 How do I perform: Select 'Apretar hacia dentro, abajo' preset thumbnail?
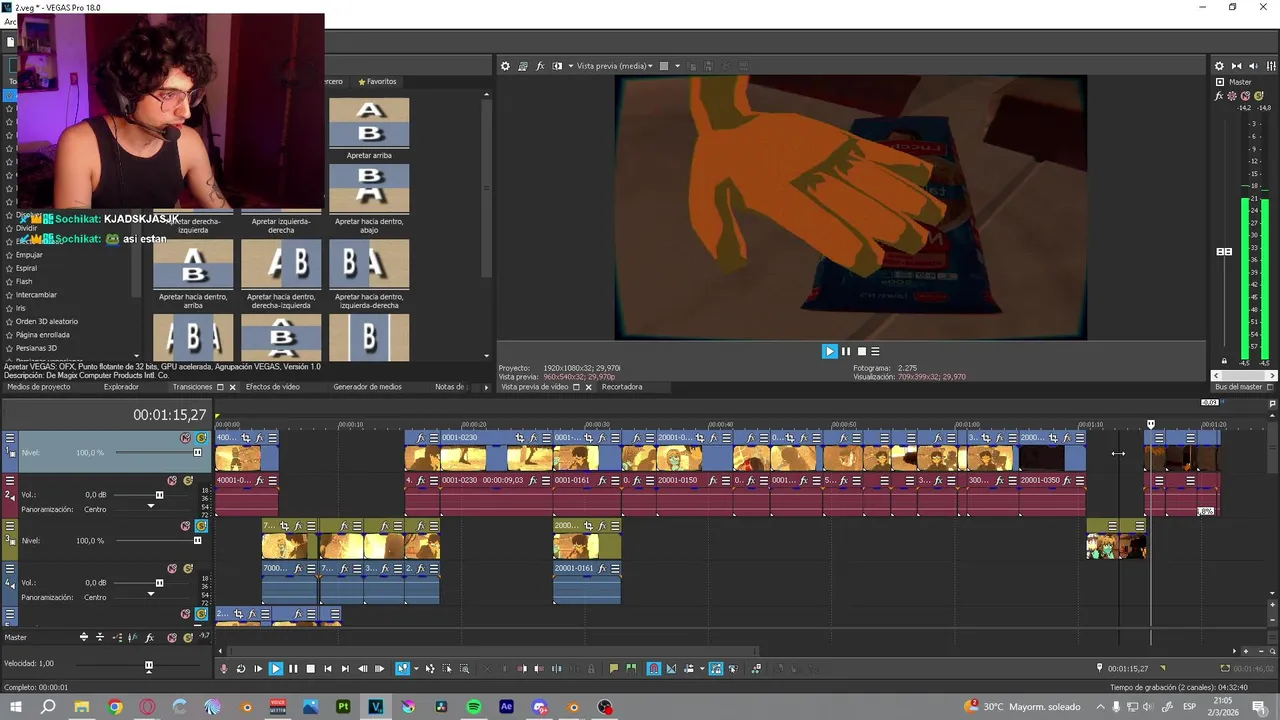click(x=369, y=189)
